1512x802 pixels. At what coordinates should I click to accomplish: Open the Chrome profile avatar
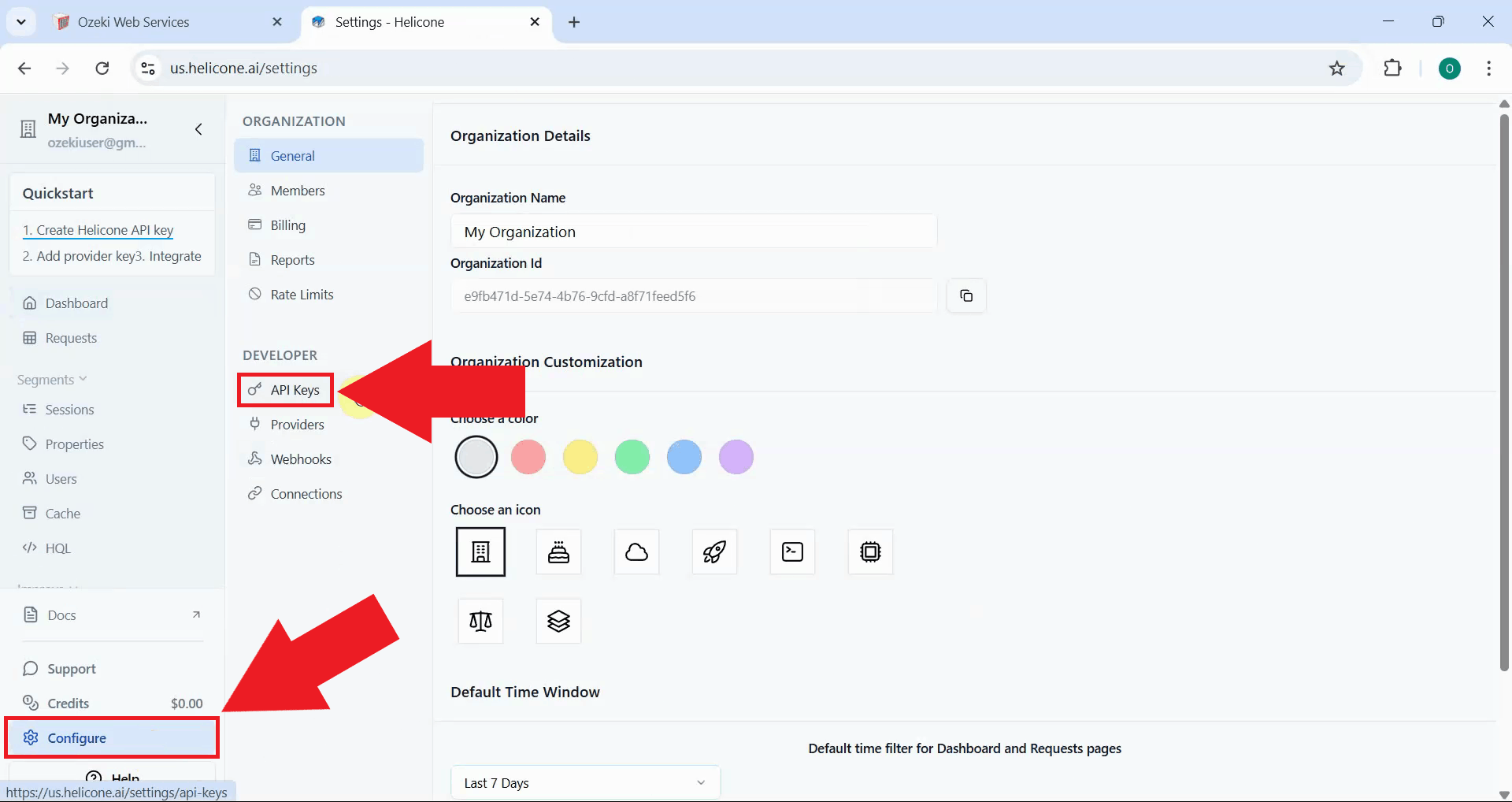pyautogui.click(x=1450, y=68)
